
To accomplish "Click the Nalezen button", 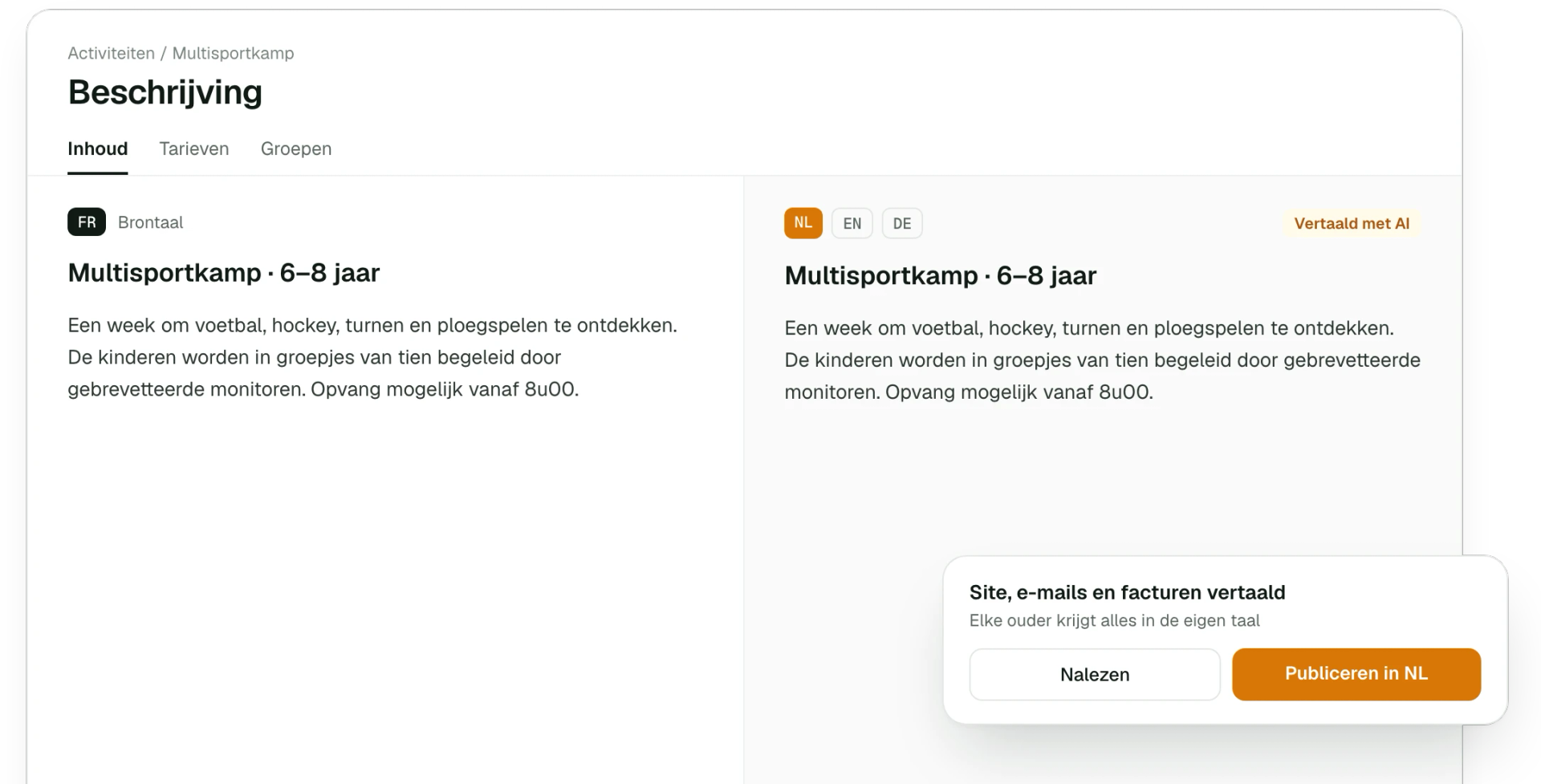I will pos(1095,674).
